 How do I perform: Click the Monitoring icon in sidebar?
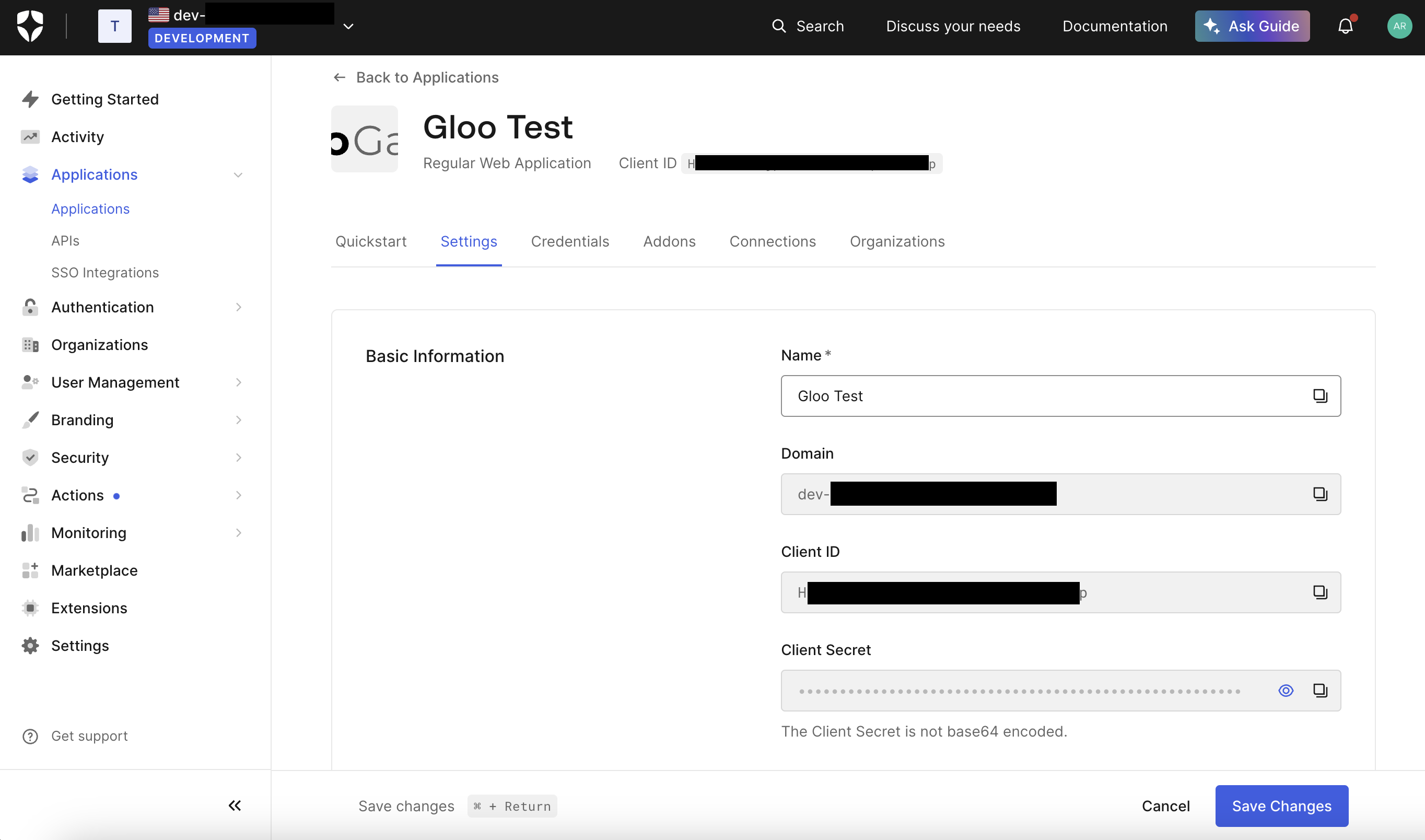[30, 532]
